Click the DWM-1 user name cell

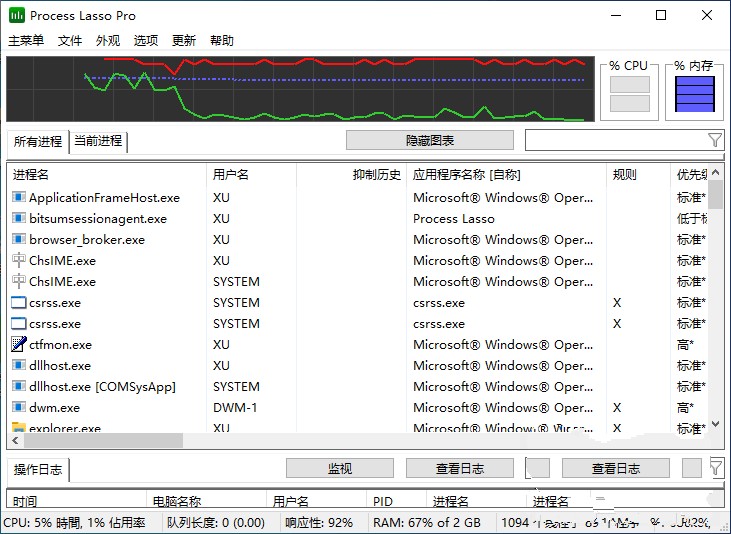click(235, 408)
